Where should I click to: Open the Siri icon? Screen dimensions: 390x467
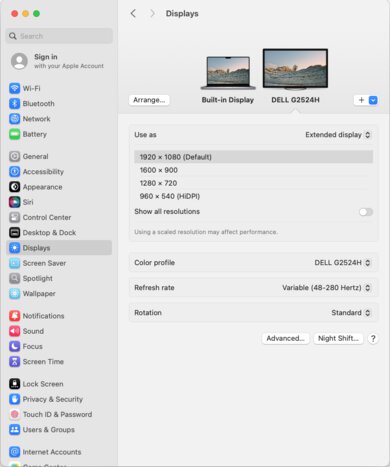coord(15,202)
